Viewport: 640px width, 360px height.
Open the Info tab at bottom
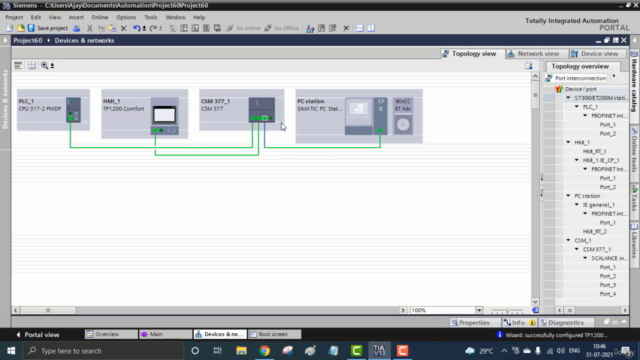(519, 322)
